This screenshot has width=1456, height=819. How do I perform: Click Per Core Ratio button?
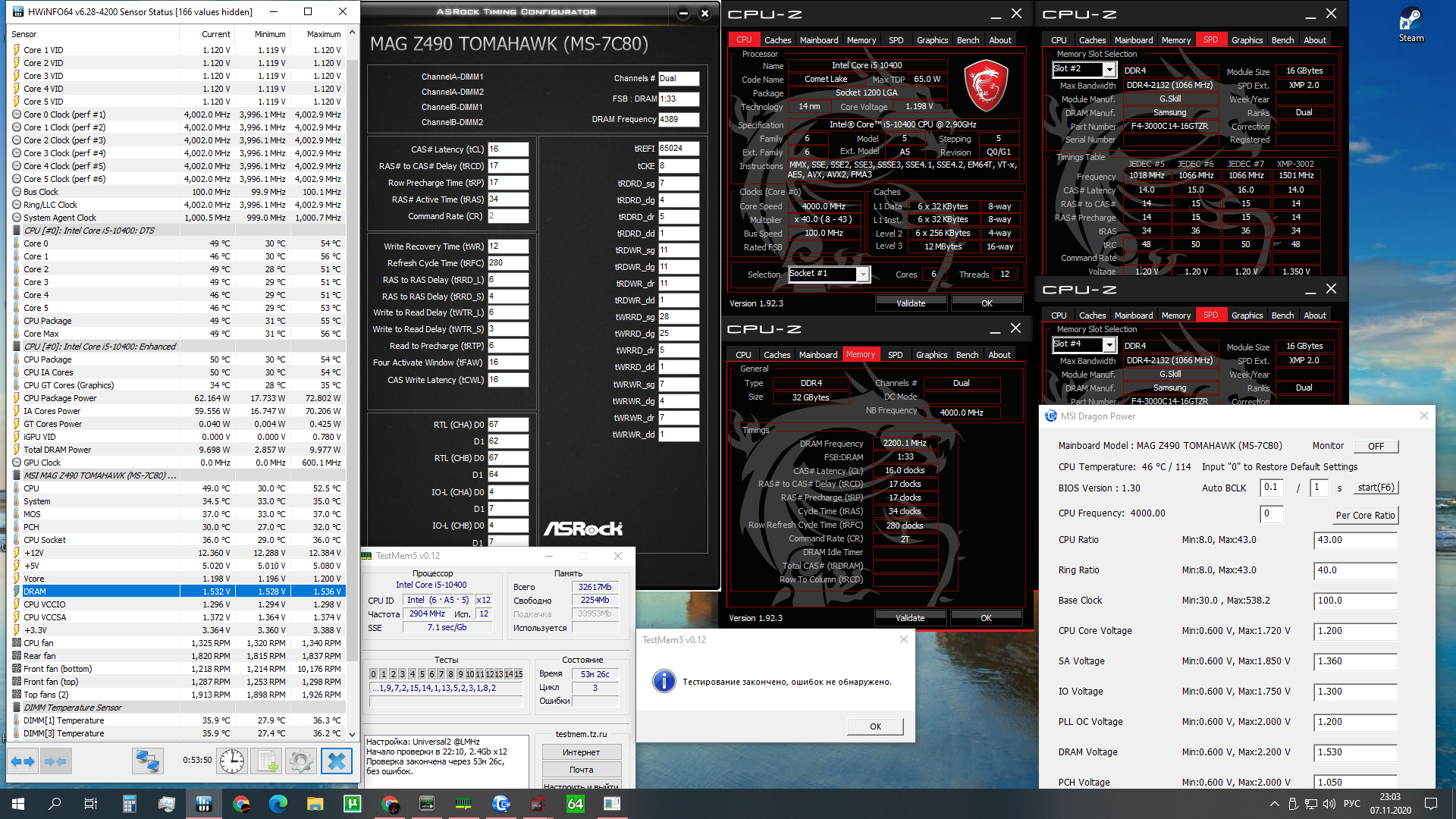(x=1365, y=515)
